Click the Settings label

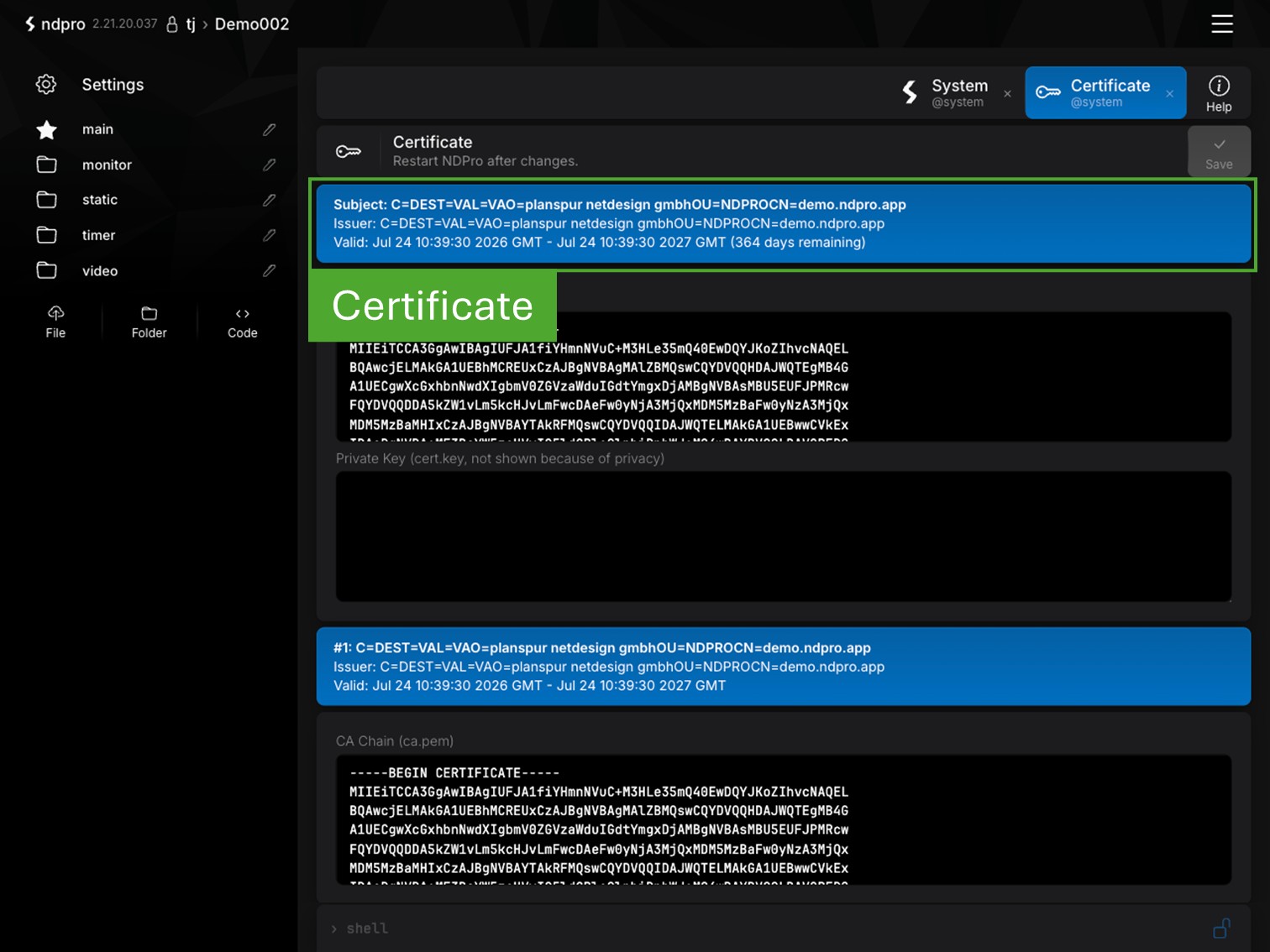coord(113,84)
